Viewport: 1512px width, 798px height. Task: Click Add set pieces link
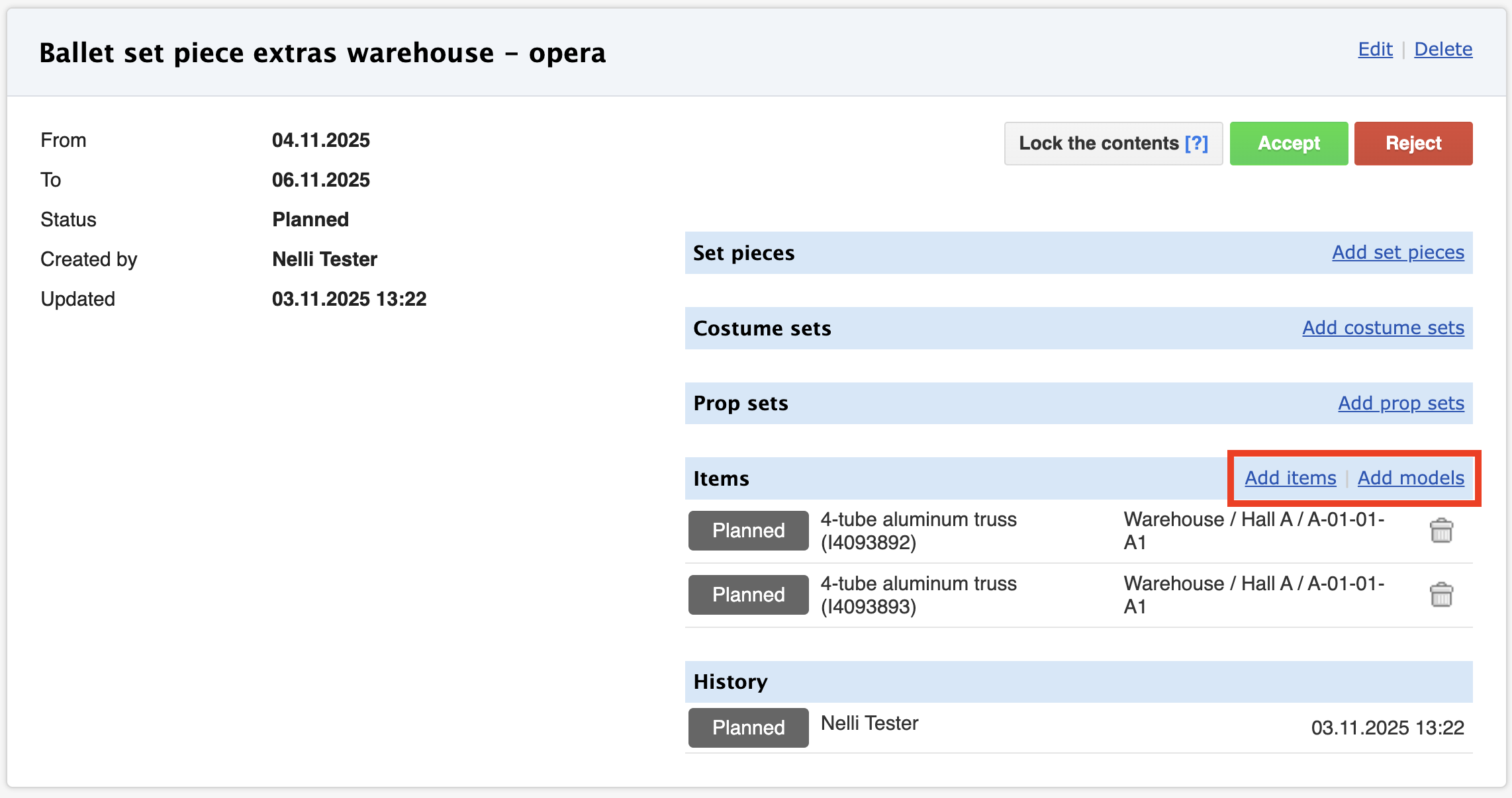point(1397,252)
